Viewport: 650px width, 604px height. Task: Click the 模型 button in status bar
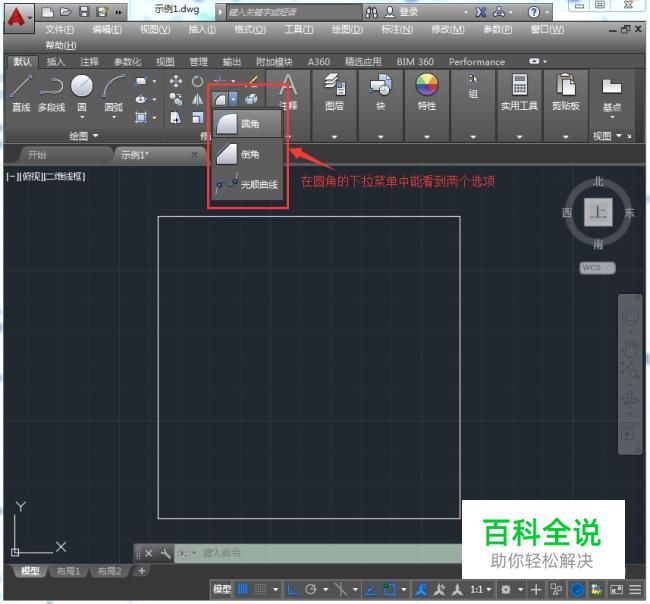tap(222, 589)
